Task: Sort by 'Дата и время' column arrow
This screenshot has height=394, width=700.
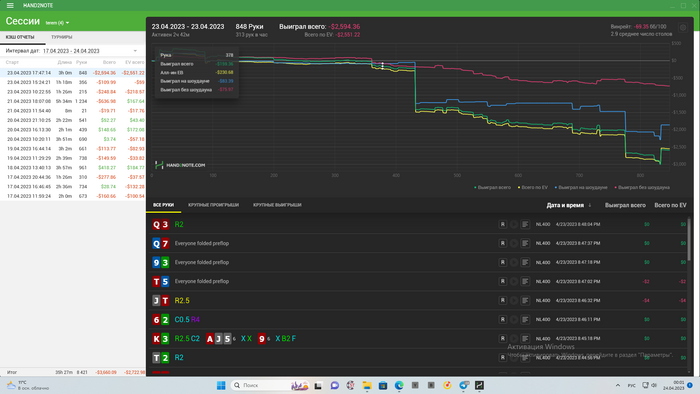Action: click(x=590, y=205)
